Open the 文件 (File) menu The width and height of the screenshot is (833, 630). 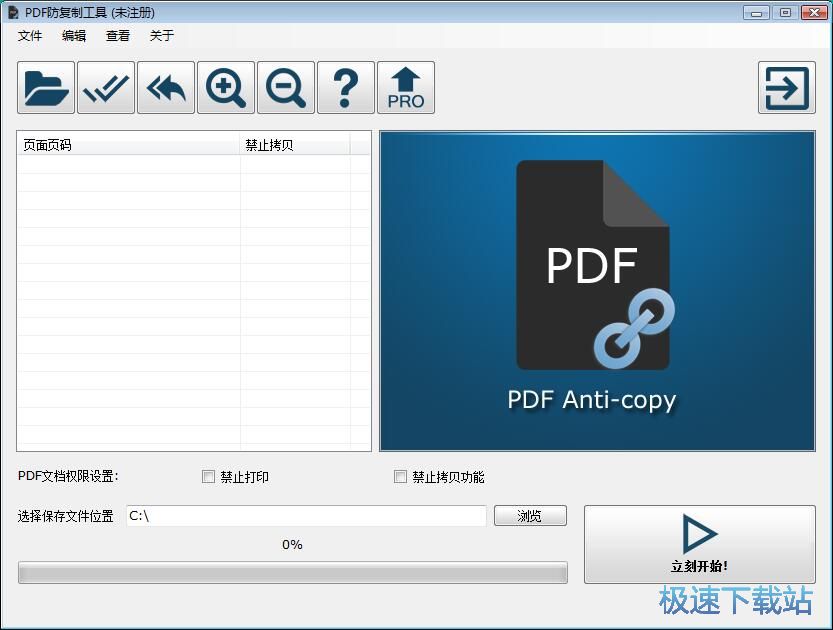[x=29, y=36]
